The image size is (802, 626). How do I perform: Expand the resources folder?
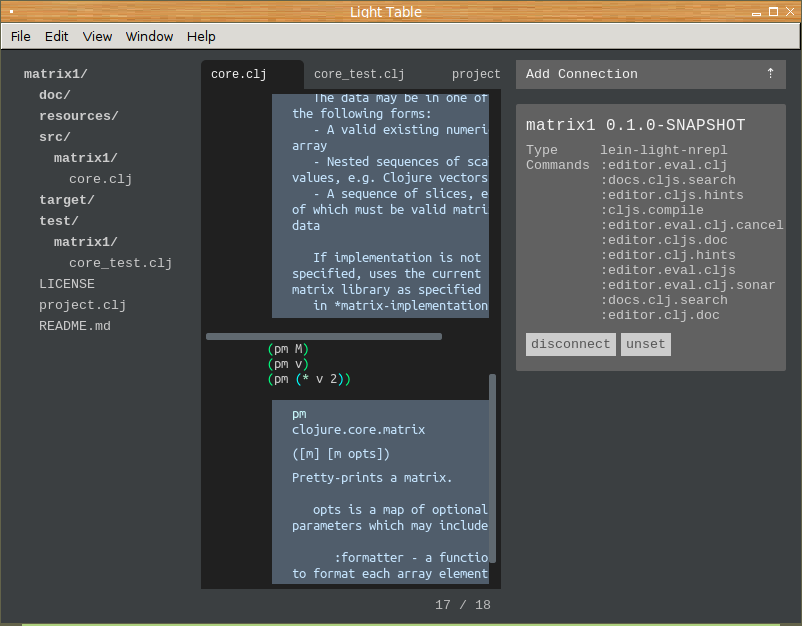pyautogui.click(x=79, y=116)
